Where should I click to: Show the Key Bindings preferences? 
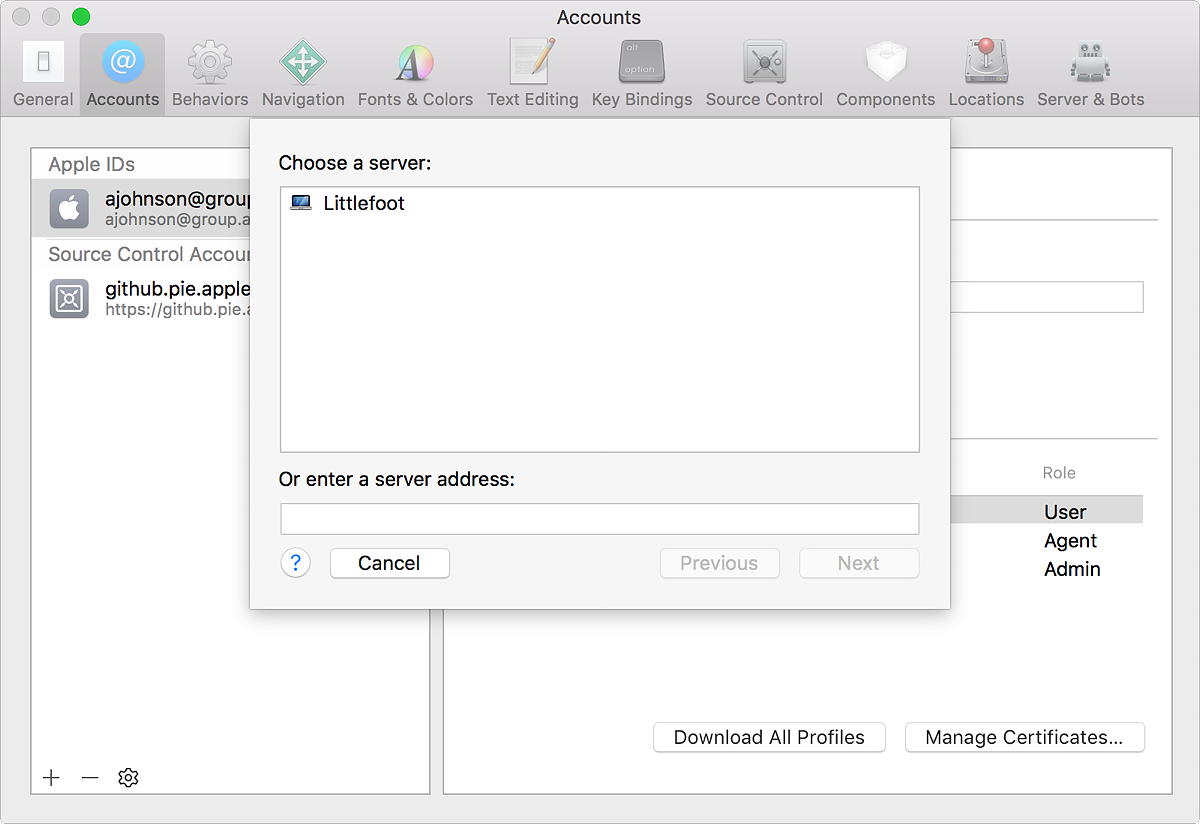click(641, 75)
